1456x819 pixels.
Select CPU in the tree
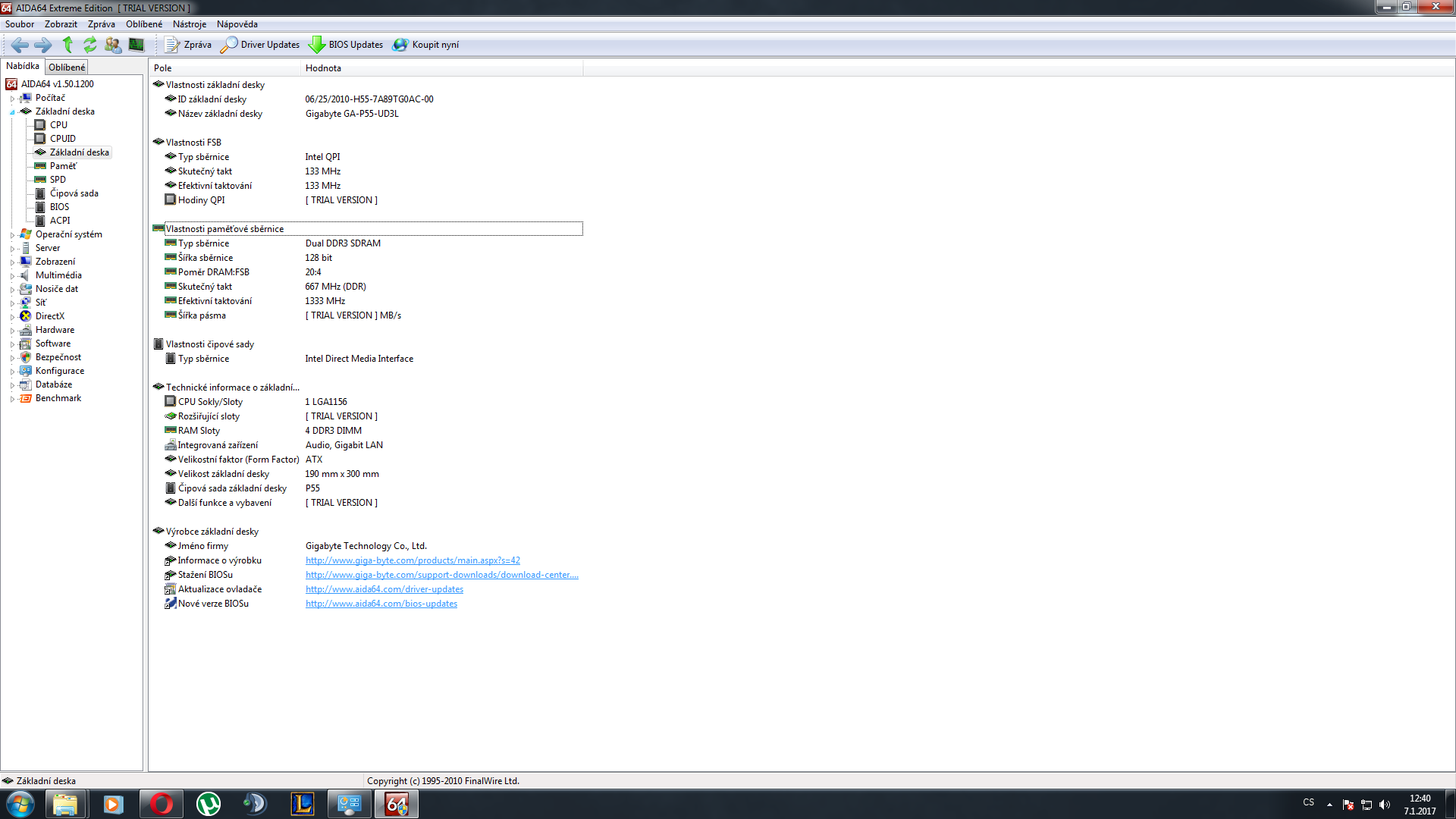click(x=58, y=125)
